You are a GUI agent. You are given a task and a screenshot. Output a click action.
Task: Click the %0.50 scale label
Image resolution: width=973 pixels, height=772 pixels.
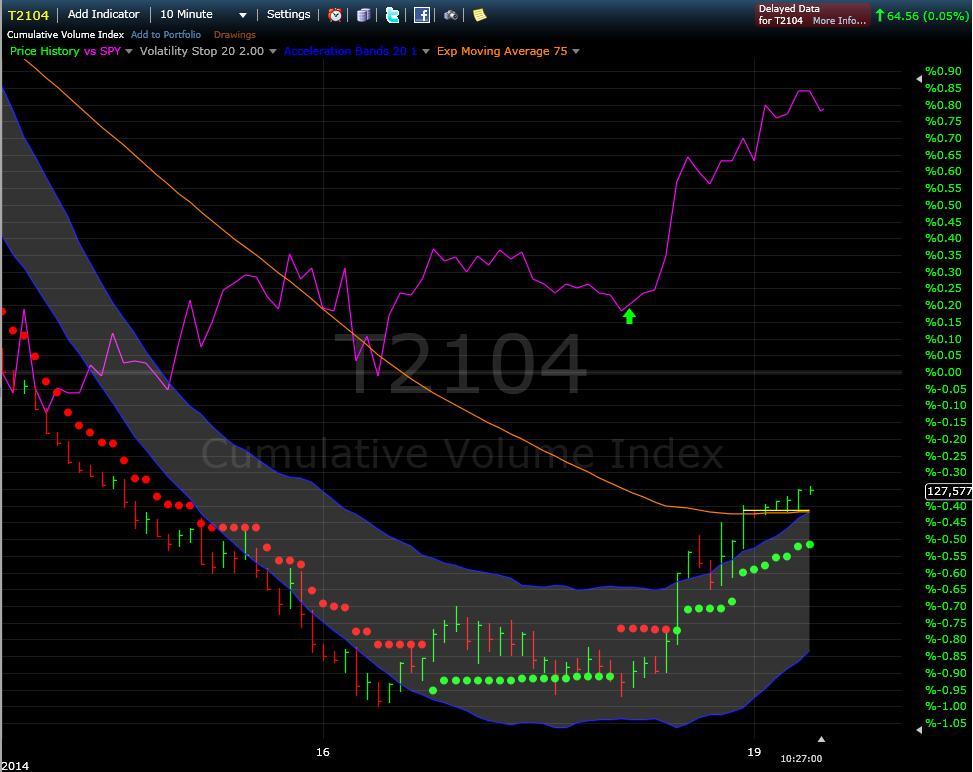(943, 205)
